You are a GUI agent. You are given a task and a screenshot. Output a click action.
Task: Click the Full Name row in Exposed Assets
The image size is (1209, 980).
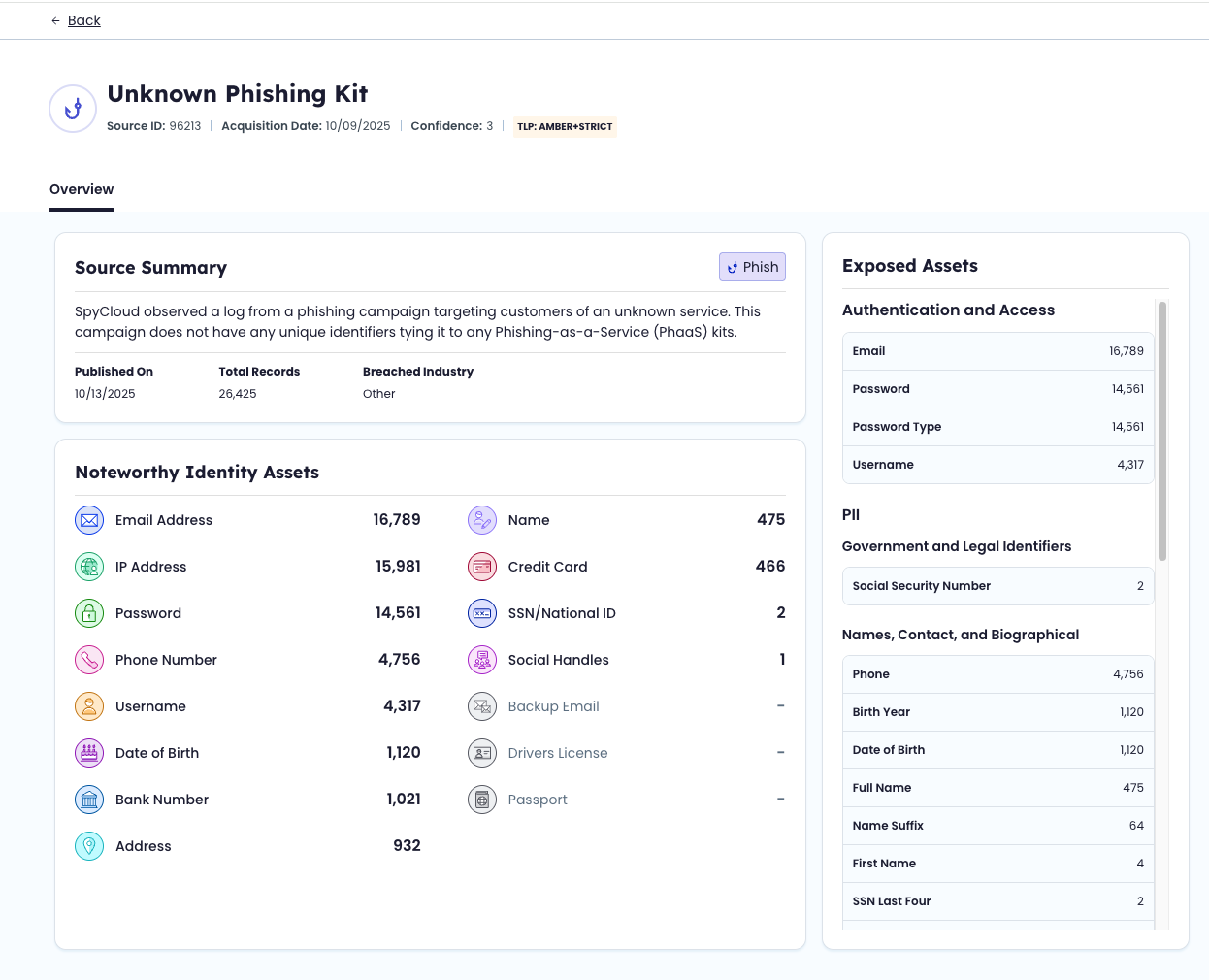tap(997, 788)
